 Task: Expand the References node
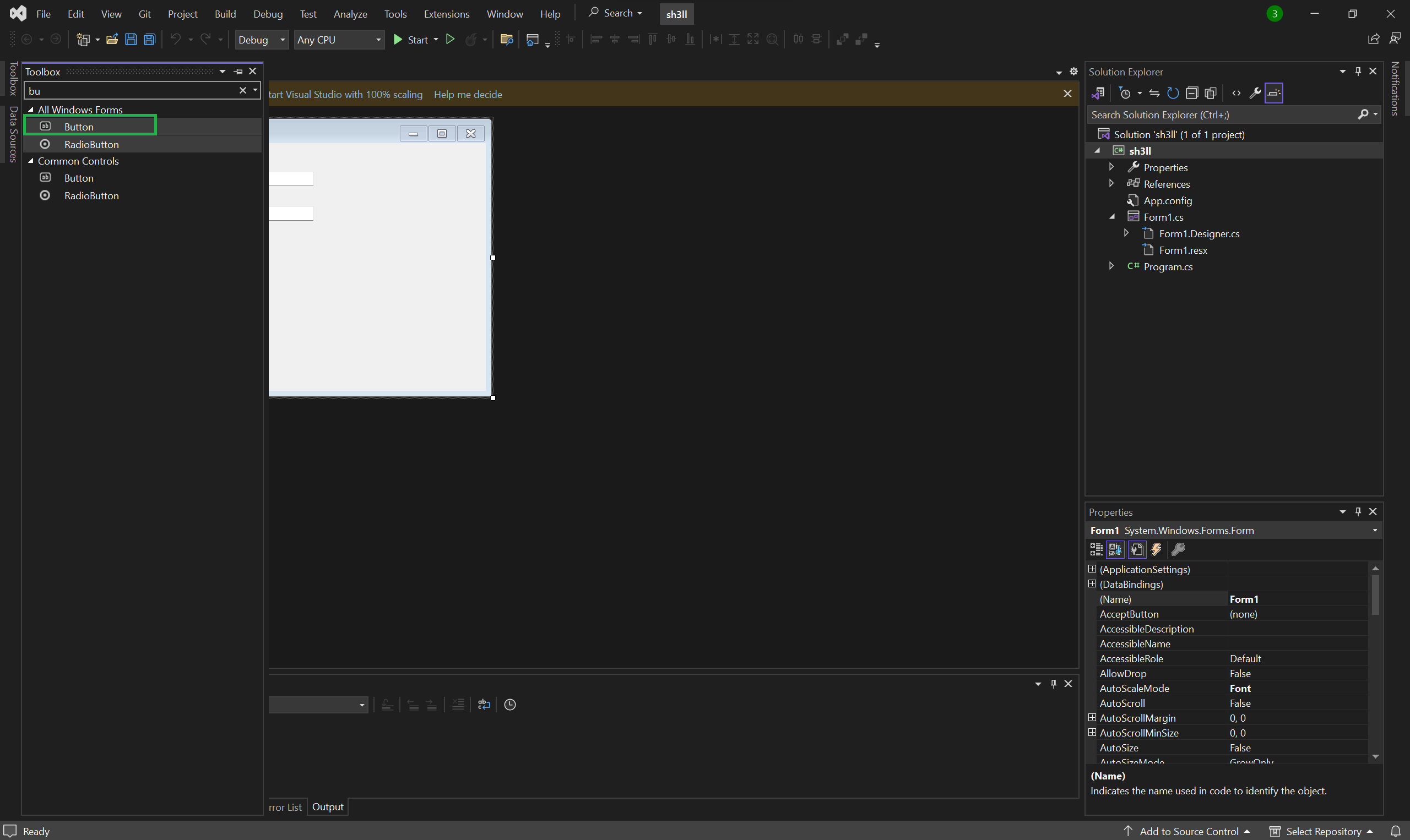[x=1111, y=183]
